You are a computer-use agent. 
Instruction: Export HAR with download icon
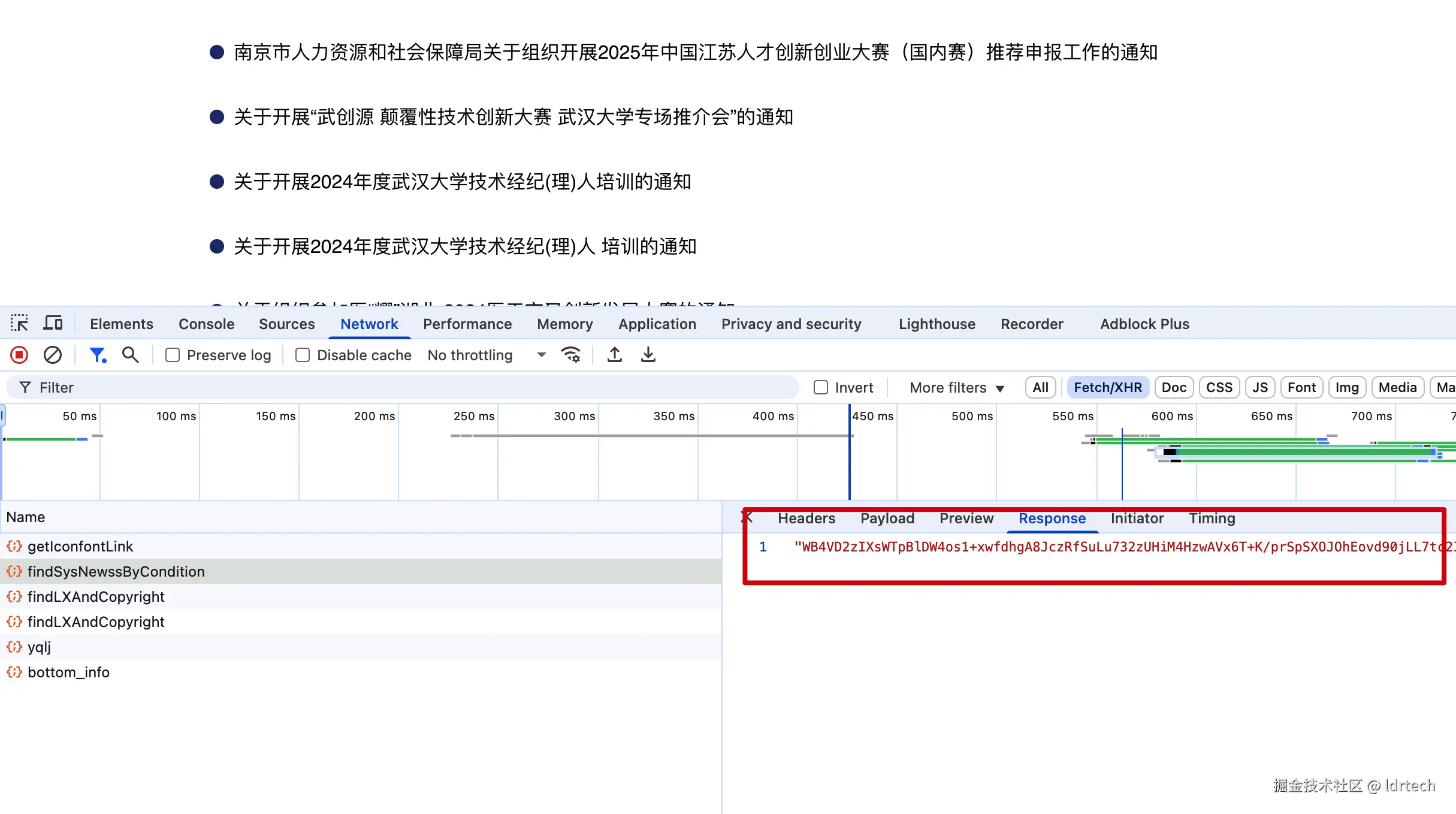648,355
